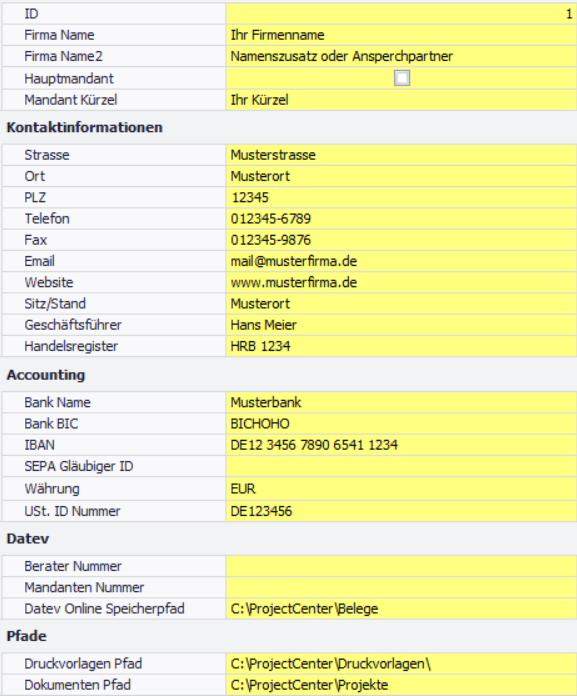577x696 pixels.
Task: Click the Website field www.musterfirma.de
Action: (401, 283)
